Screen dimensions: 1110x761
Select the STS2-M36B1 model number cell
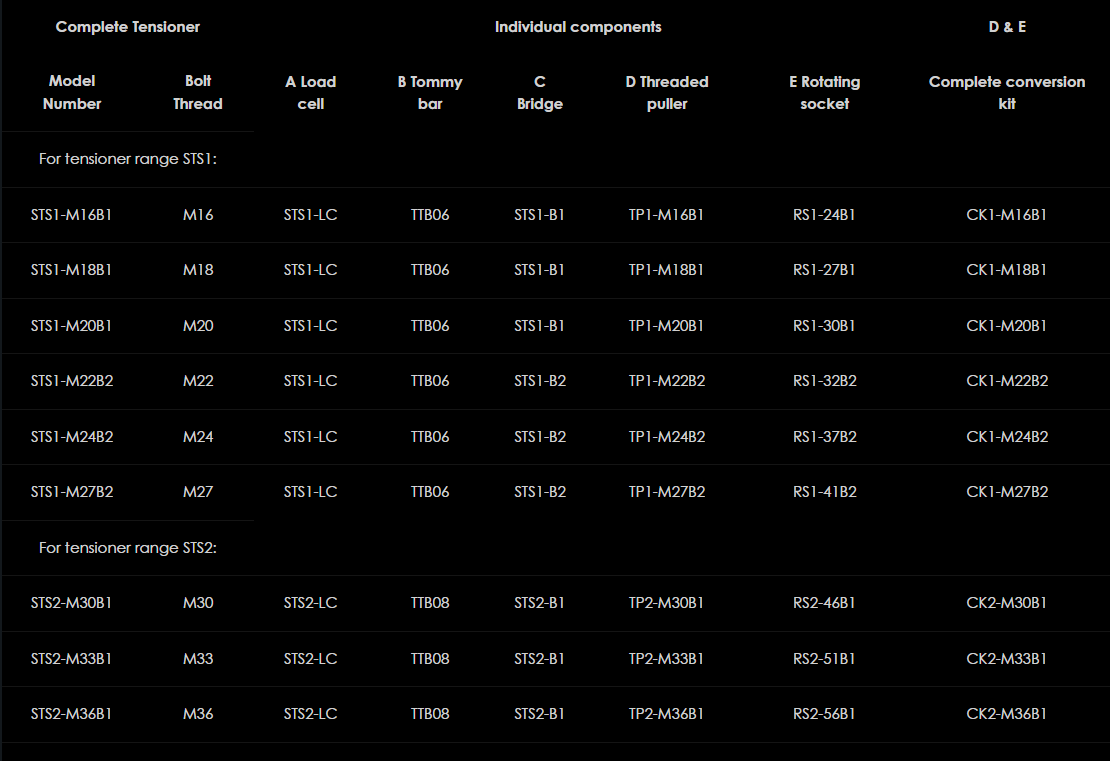coord(71,714)
